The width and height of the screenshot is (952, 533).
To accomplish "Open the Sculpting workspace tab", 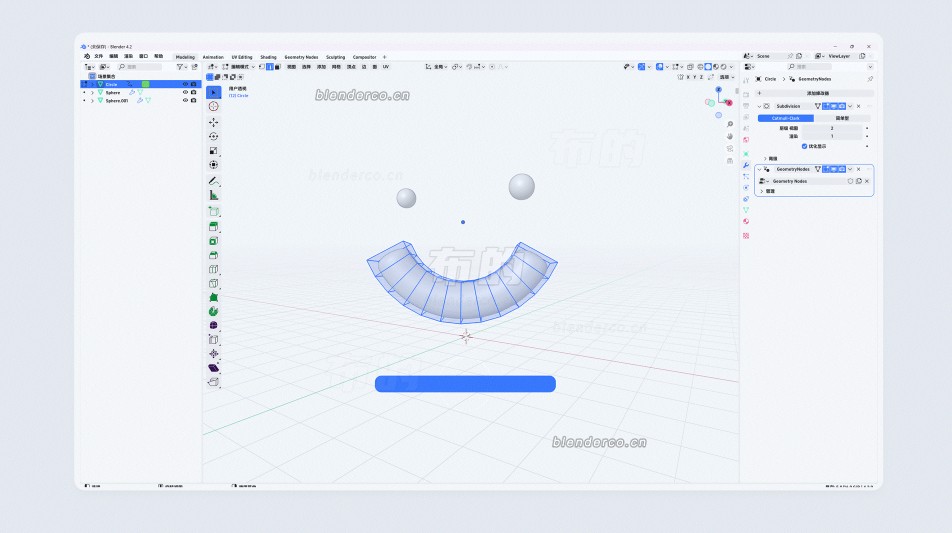I will point(335,57).
